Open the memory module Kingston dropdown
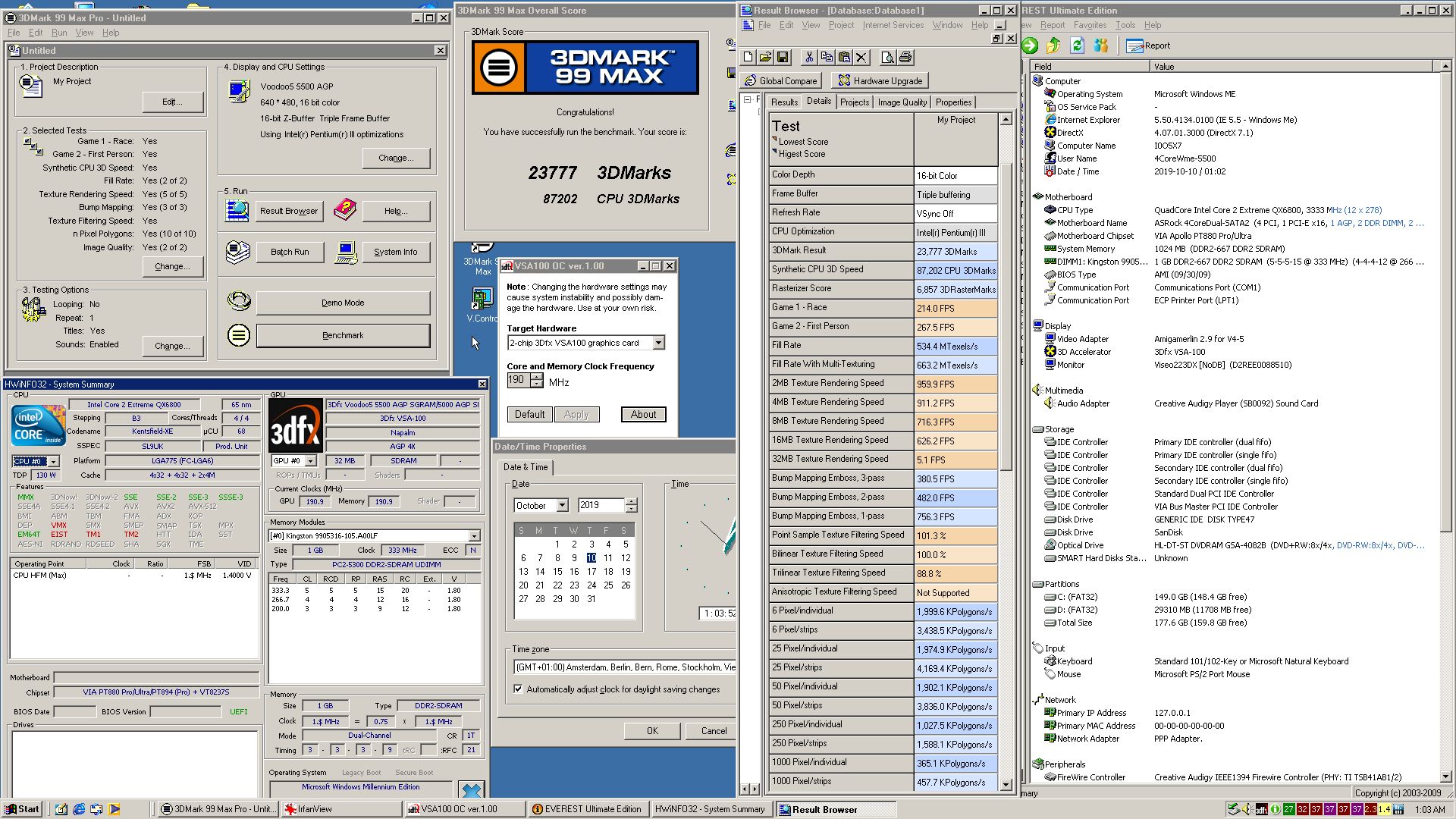 coord(474,535)
